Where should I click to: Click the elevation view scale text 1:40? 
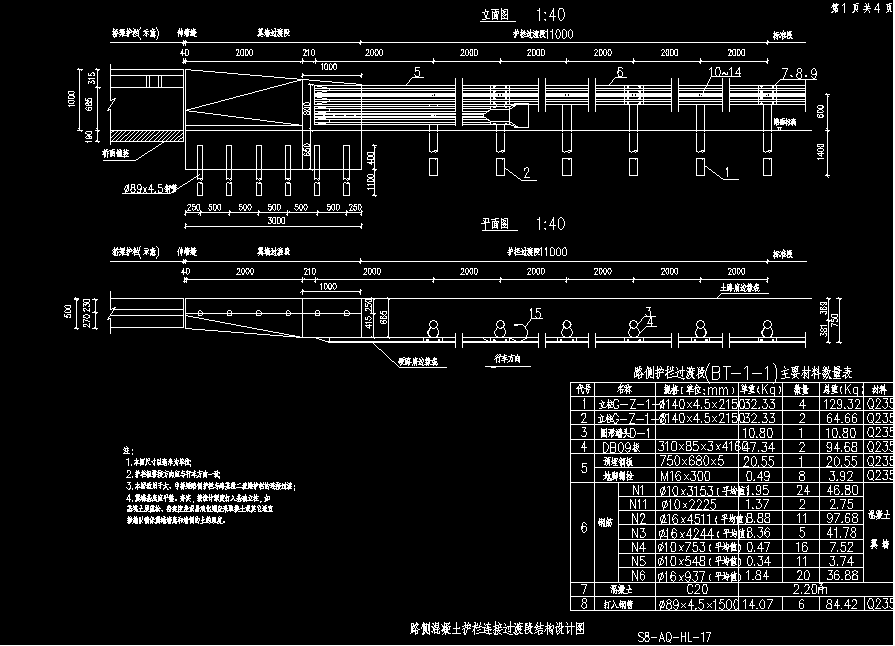click(551, 16)
